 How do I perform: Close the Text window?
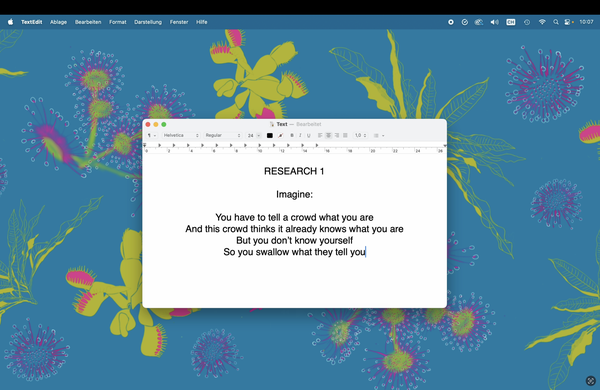[x=148, y=124]
